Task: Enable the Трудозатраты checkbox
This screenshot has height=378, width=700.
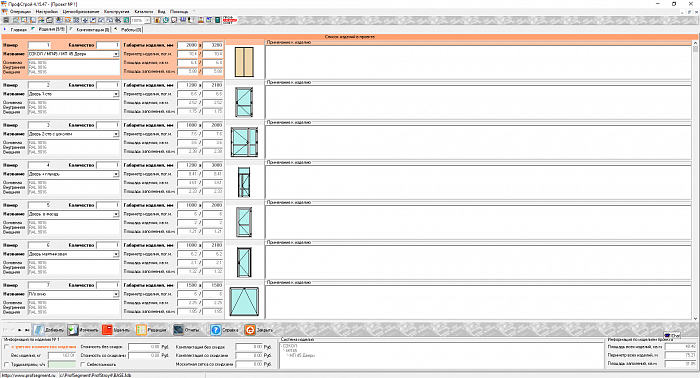Action: click(6, 365)
